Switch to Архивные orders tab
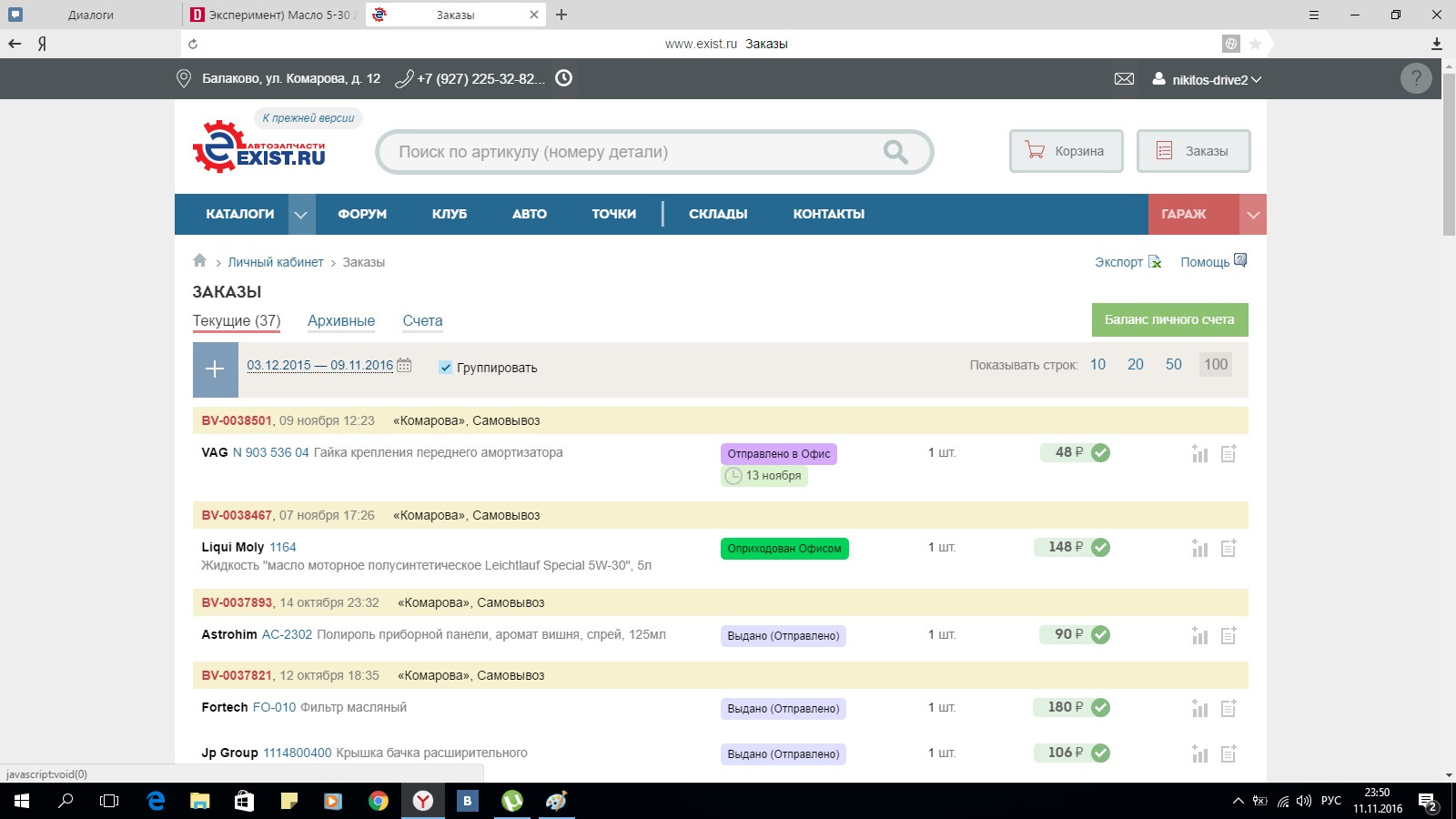Viewport: 1456px width, 819px height. click(341, 320)
